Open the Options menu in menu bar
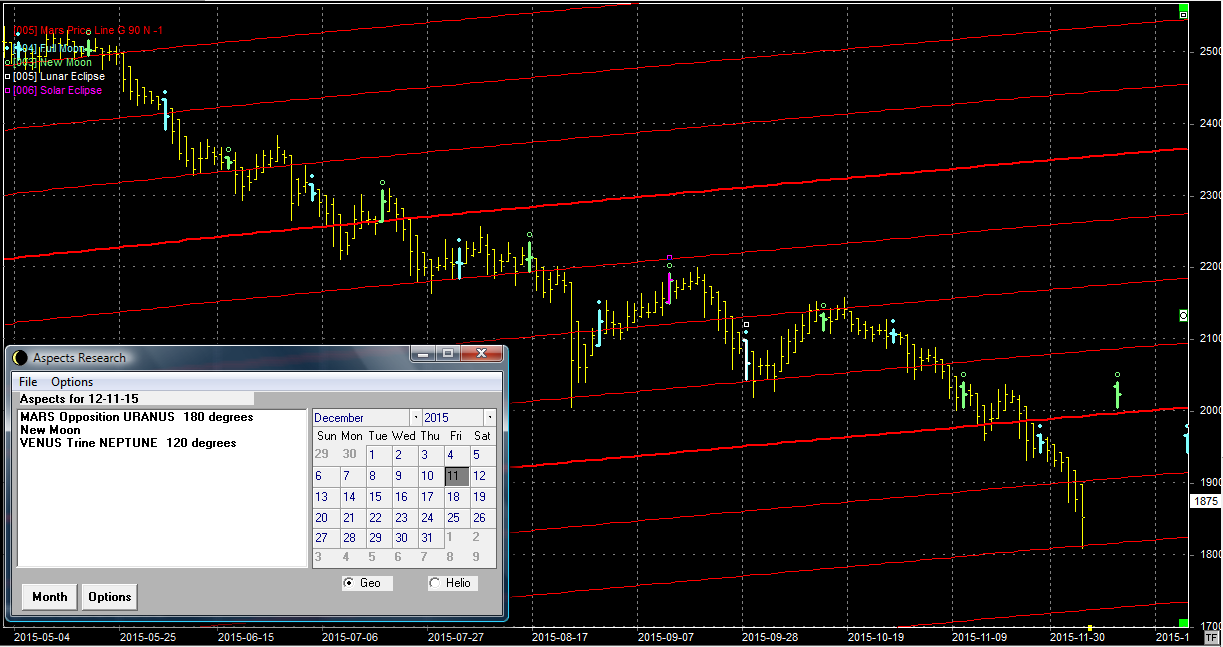This screenshot has width=1223, height=647. coord(72,382)
